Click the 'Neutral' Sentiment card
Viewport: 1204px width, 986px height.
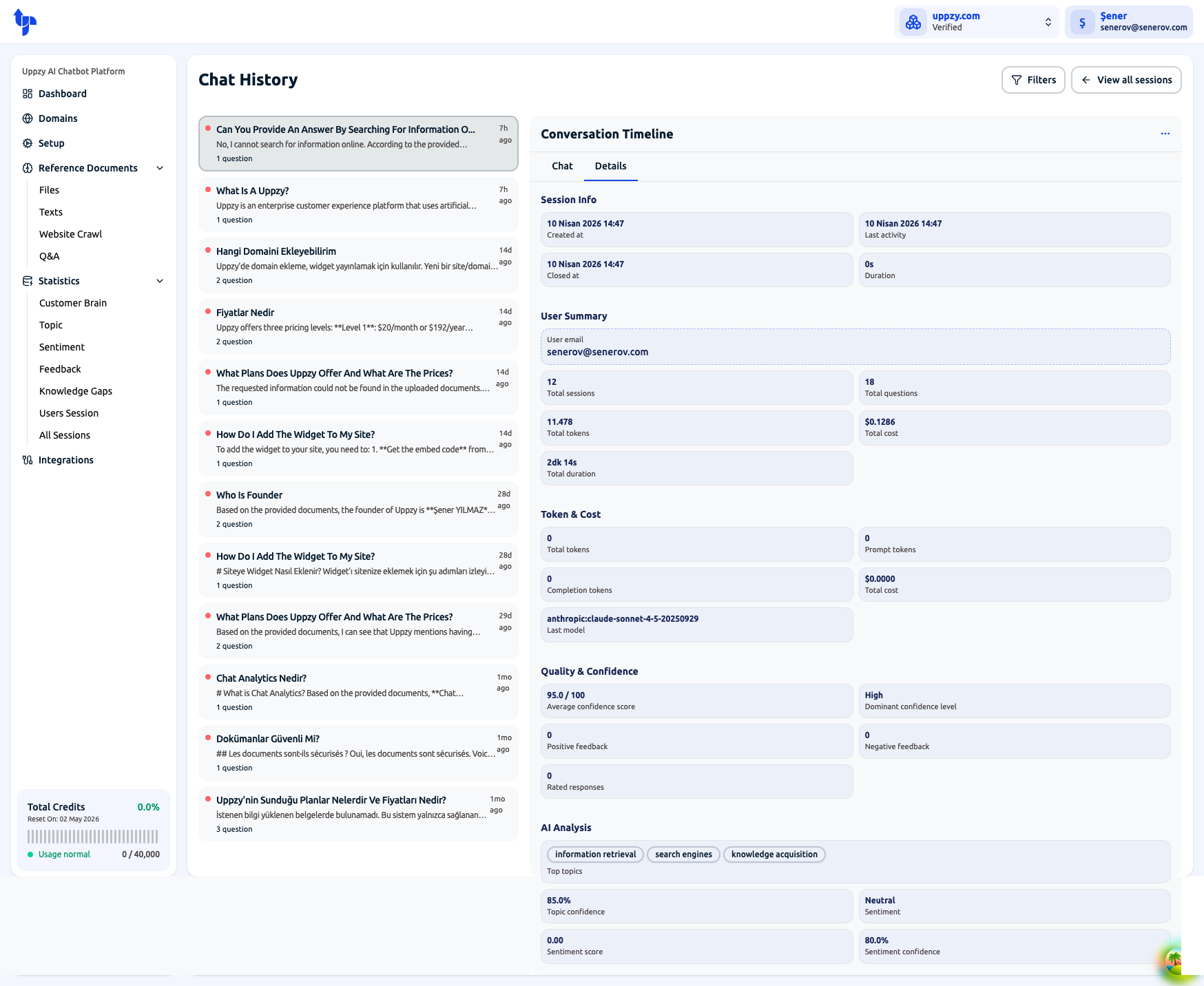(1015, 906)
